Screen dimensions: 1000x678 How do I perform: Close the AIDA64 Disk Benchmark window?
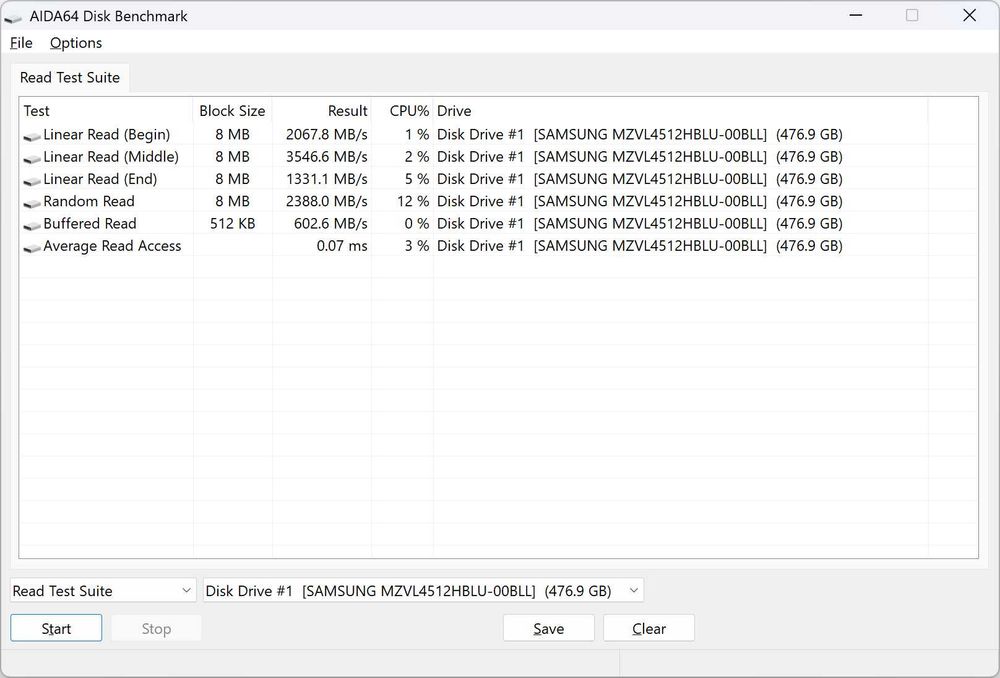pyautogui.click(x=969, y=15)
